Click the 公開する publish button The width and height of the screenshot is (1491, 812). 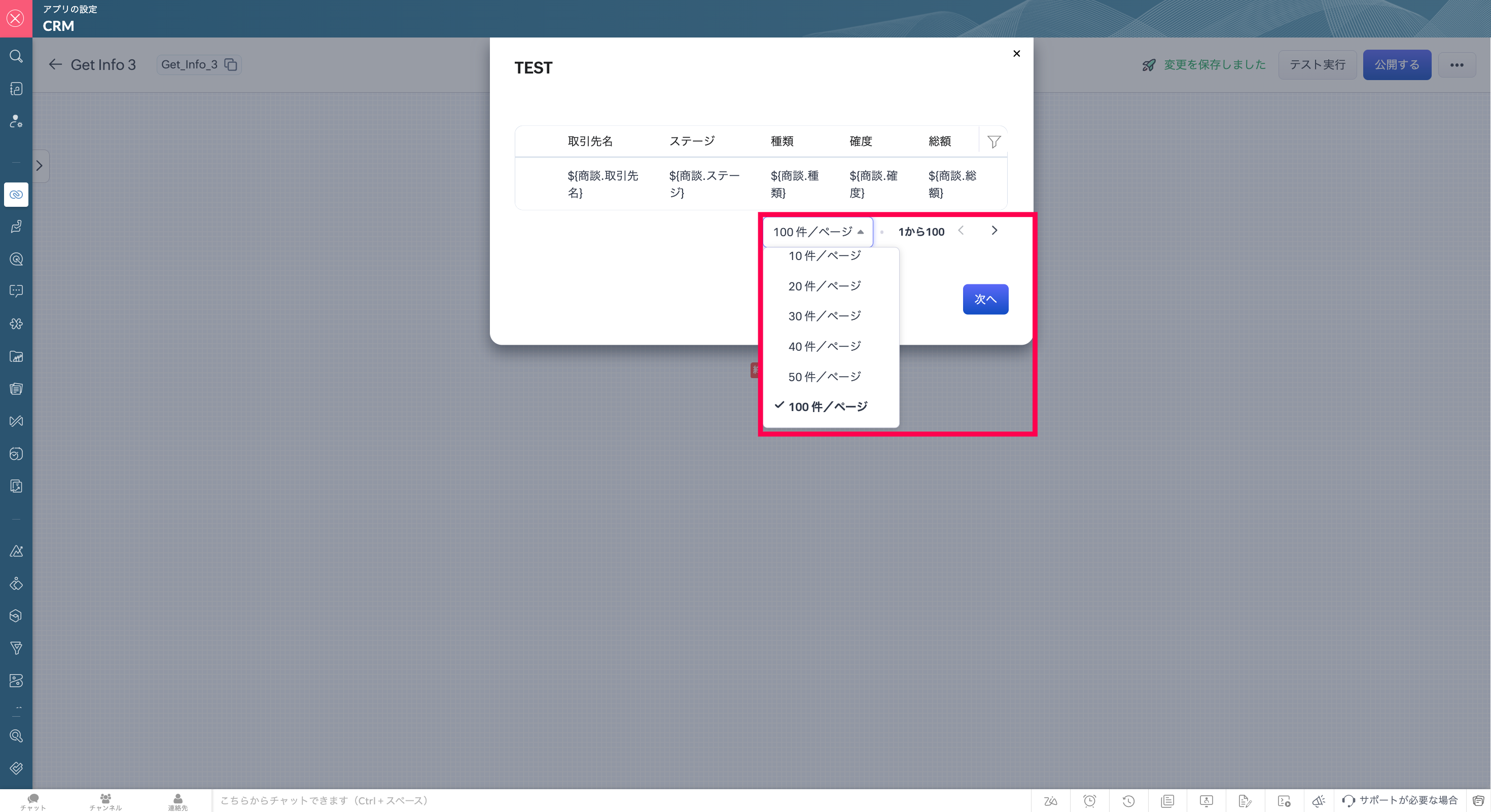pos(1396,65)
